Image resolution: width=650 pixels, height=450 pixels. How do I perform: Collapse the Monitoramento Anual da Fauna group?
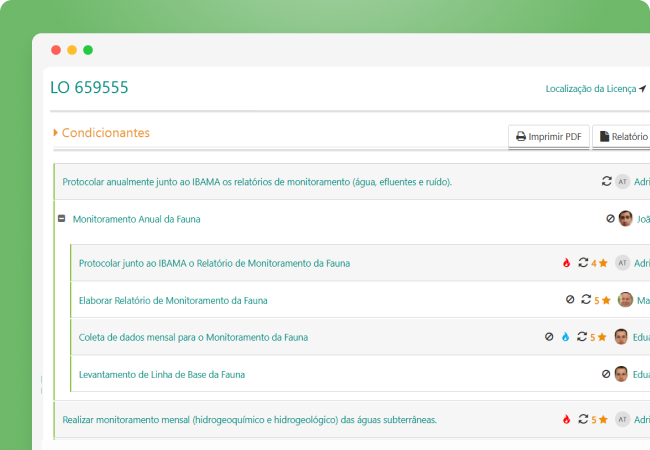coord(61,218)
